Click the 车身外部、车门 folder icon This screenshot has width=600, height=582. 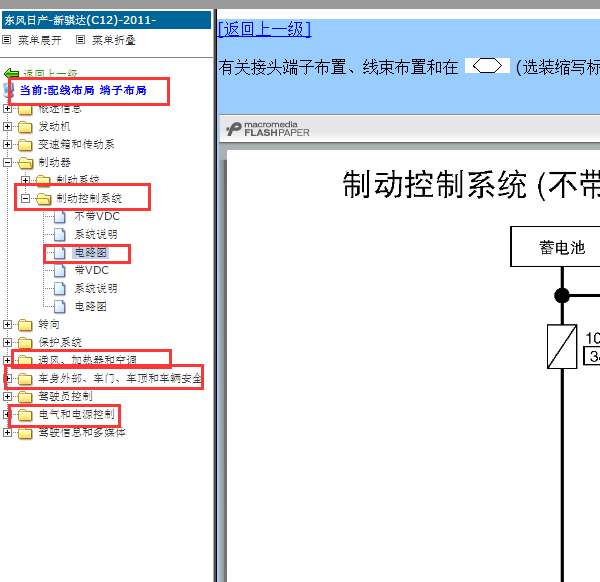pos(25,378)
